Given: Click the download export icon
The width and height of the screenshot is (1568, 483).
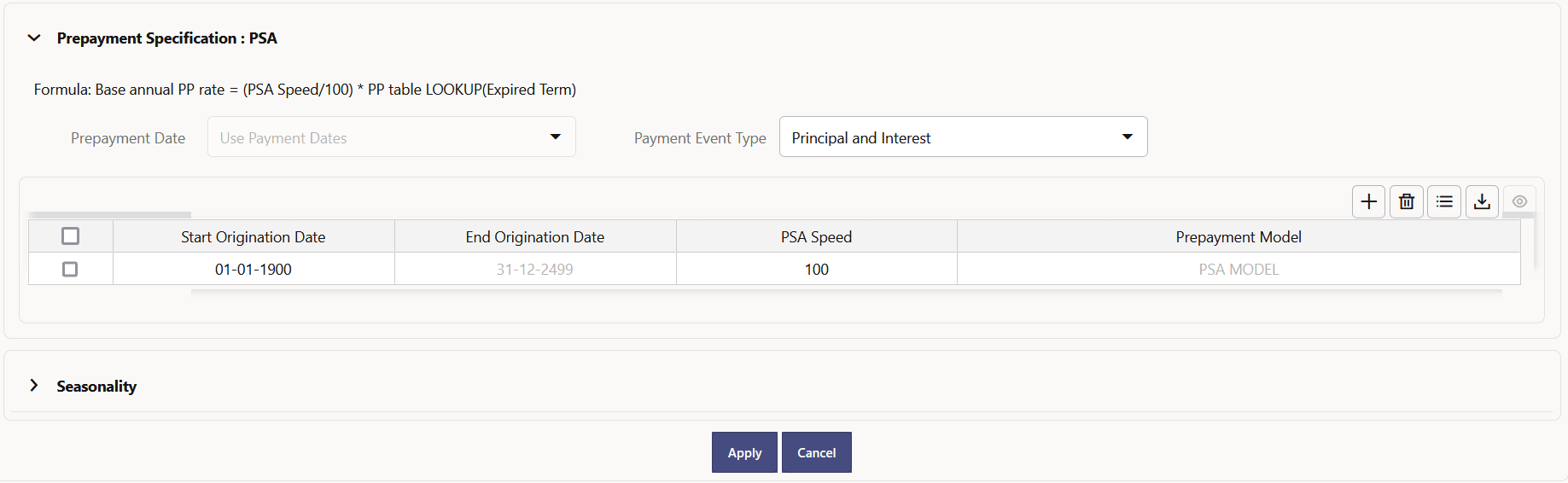Looking at the screenshot, I should pyautogui.click(x=1482, y=201).
